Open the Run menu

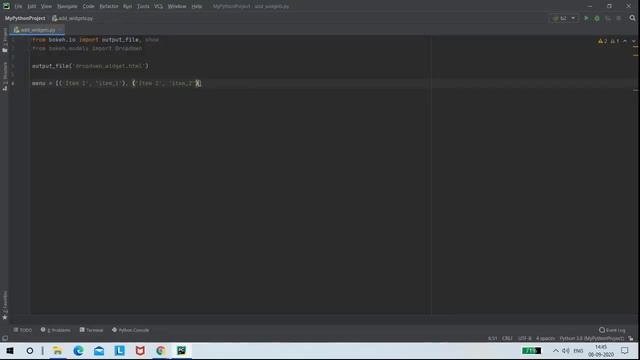(127, 7)
